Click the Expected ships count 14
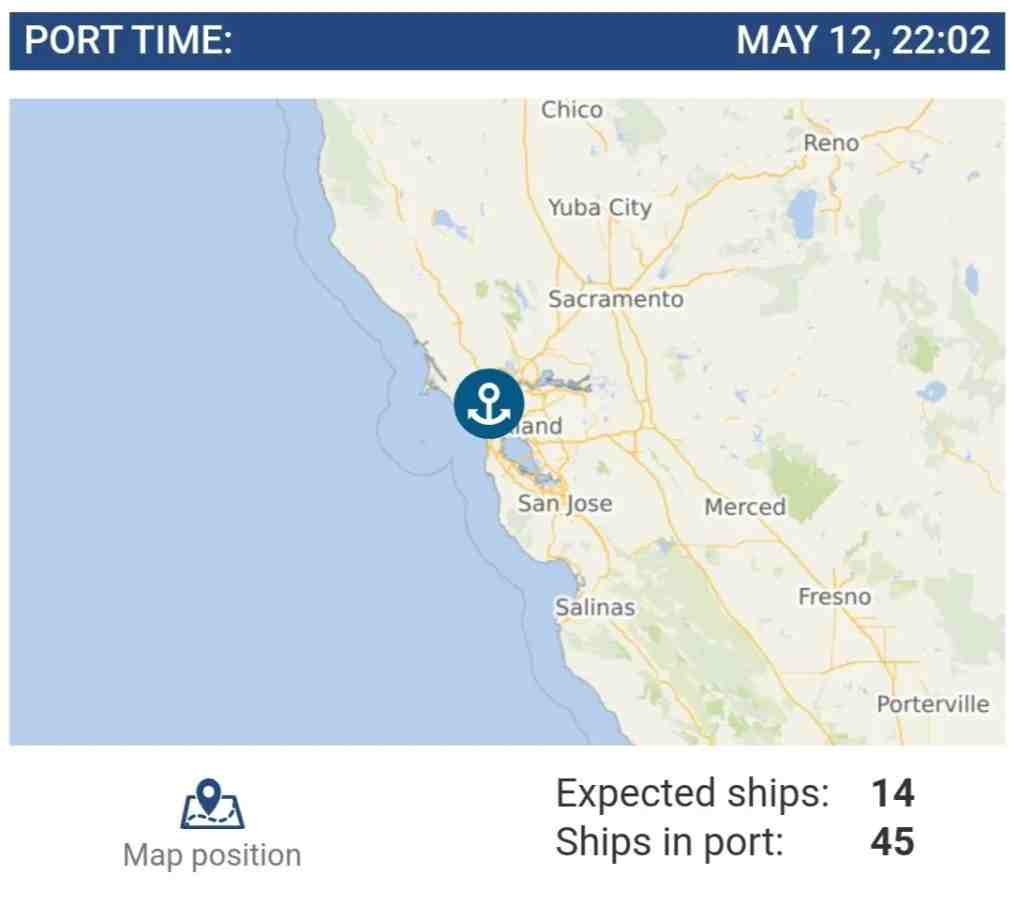This screenshot has width=1014, height=905. point(892,793)
